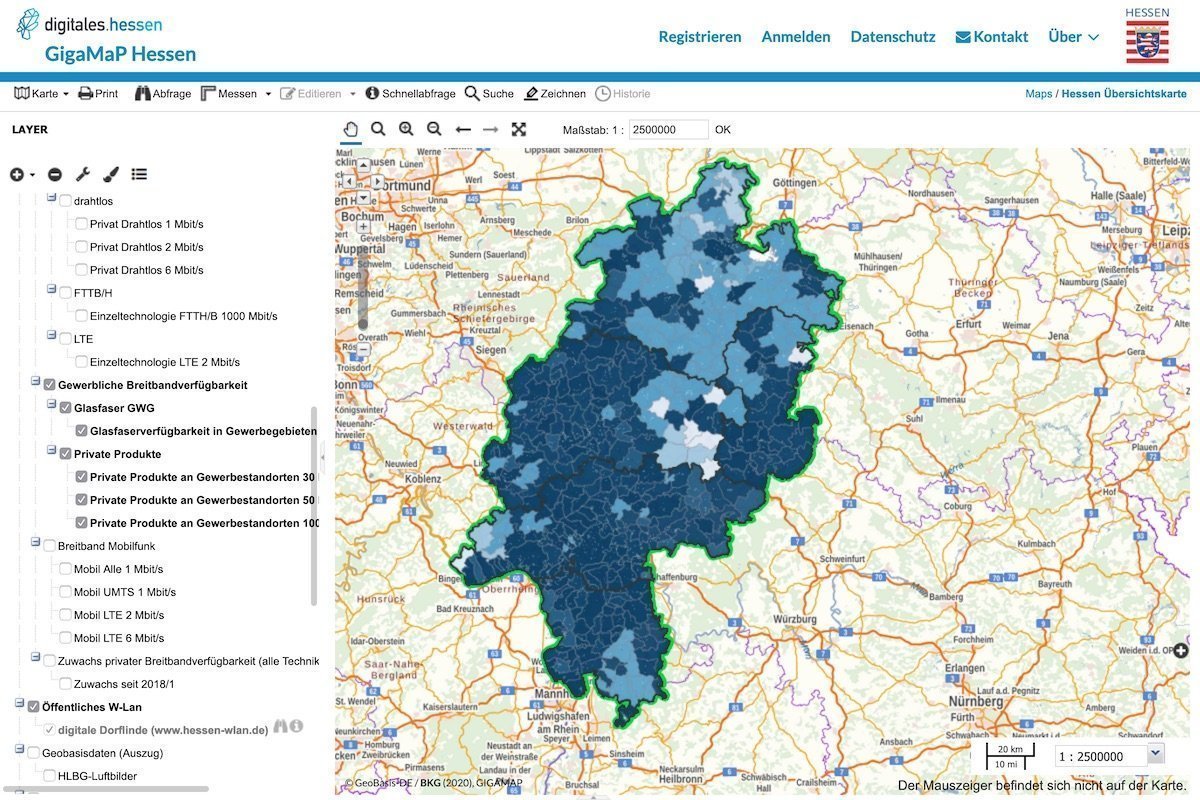Open the Historie view

[x=623, y=93]
